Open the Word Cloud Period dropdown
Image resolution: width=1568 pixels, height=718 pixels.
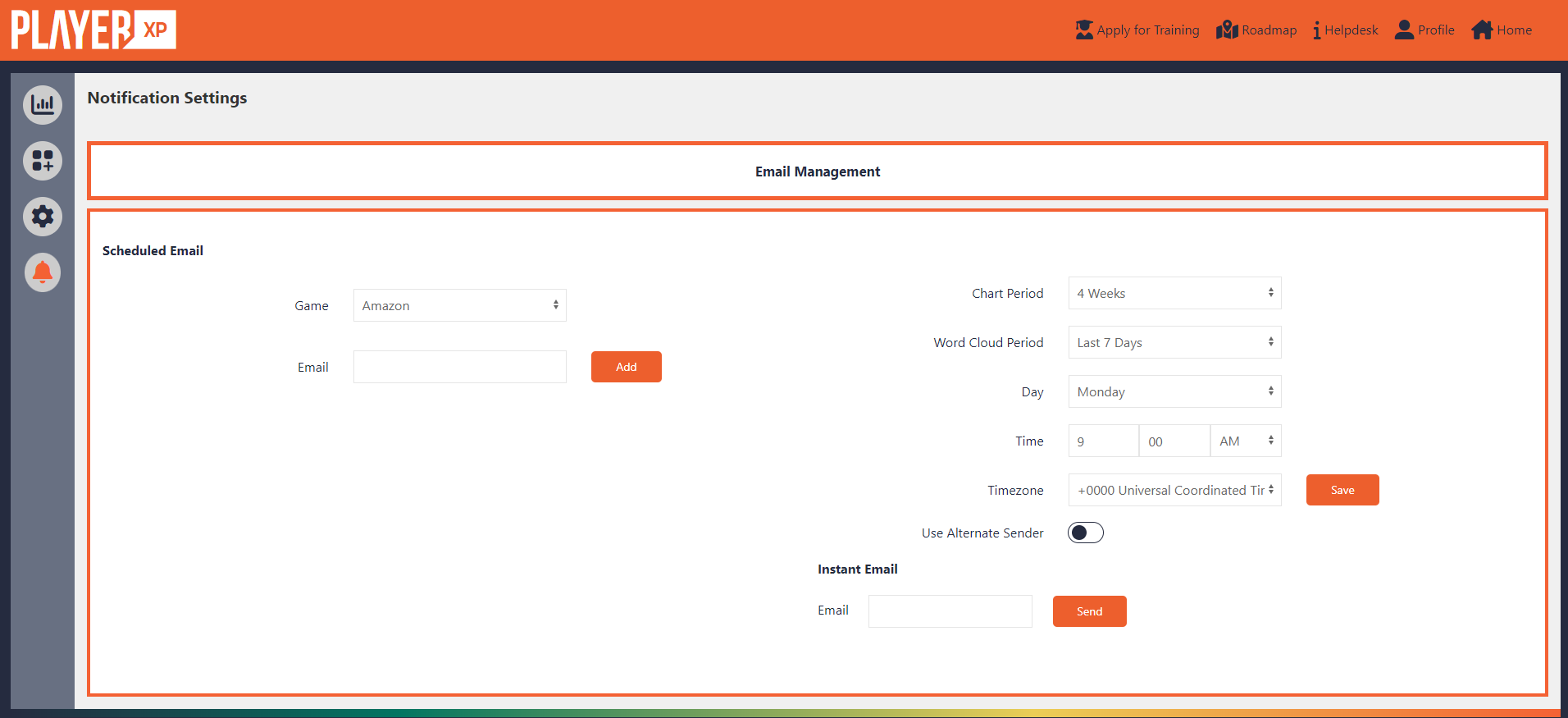(x=1174, y=342)
